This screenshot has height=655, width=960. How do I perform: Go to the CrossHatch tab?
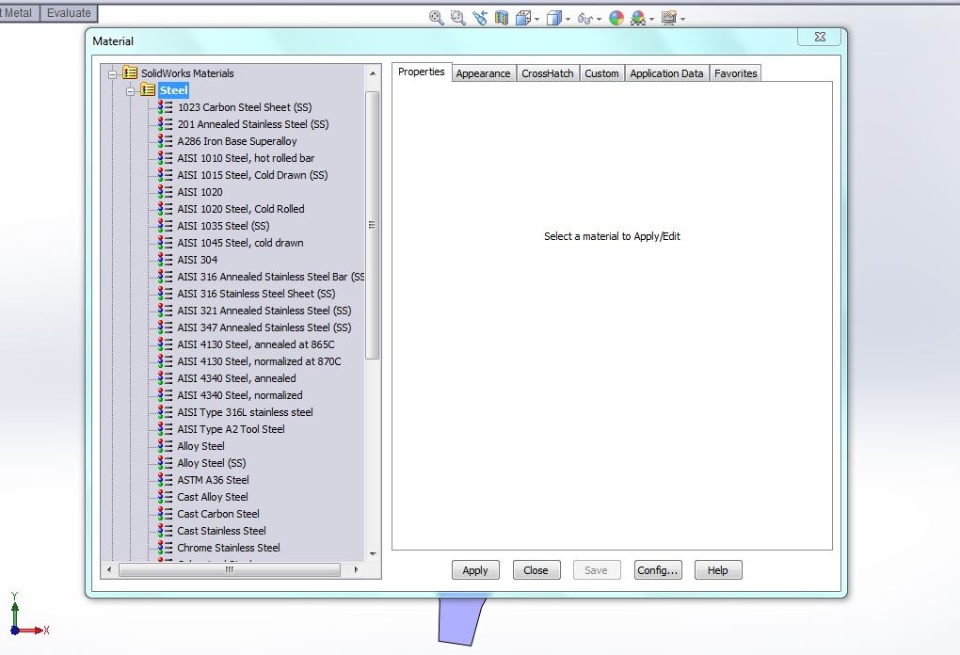tap(547, 73)
